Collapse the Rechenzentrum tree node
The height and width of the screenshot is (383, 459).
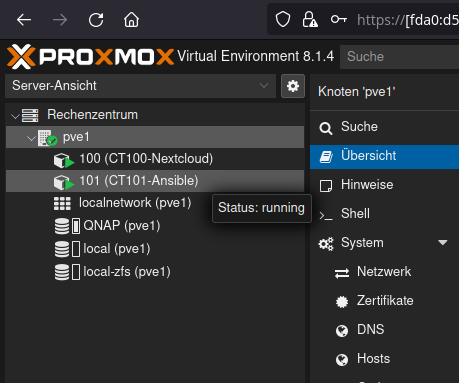point(15,116)
